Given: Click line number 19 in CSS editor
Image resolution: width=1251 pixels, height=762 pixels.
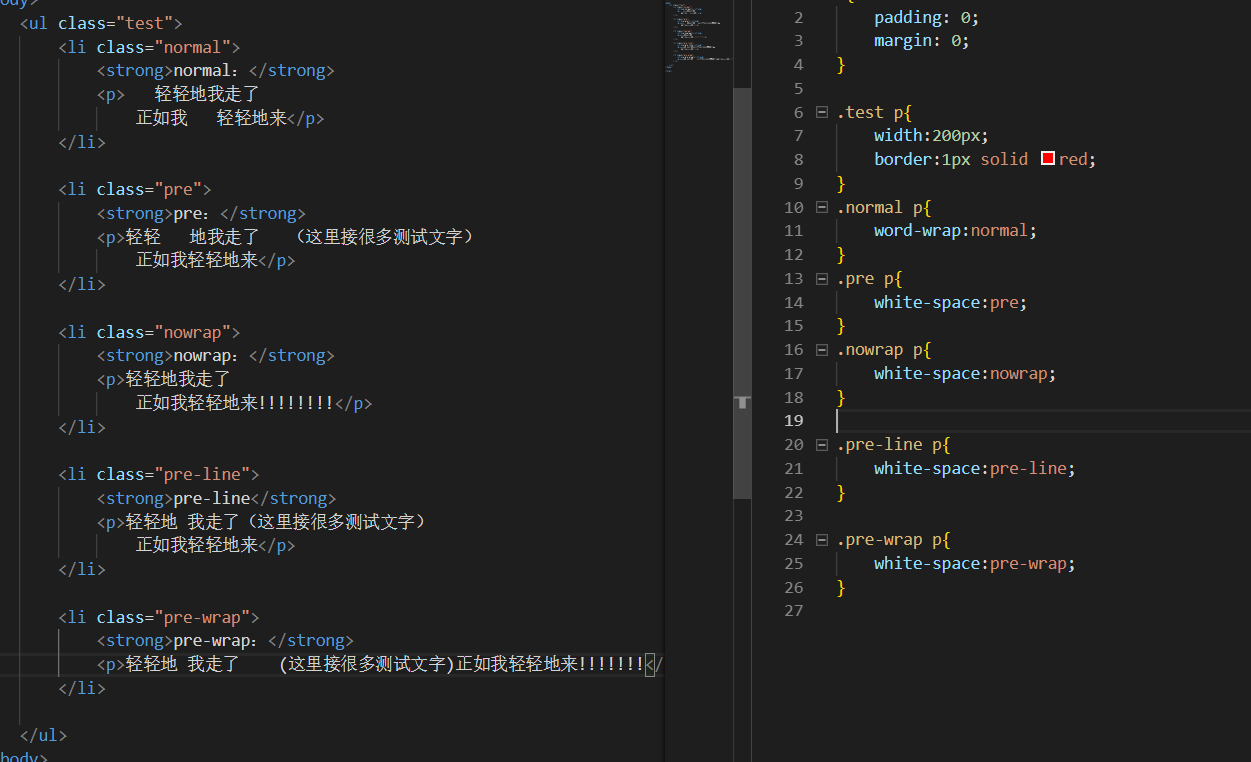Looking at the screenshot, I should [x=794, y=421].
